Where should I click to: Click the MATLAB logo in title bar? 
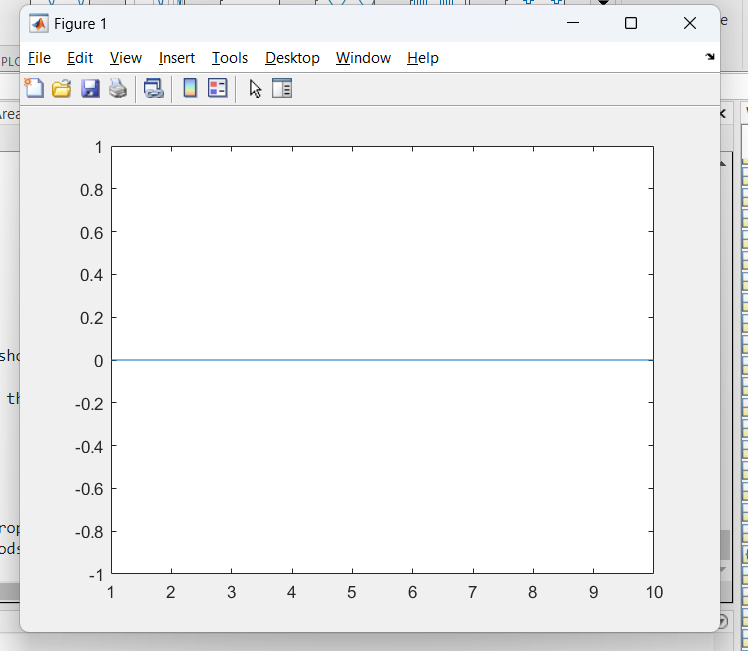39,23
